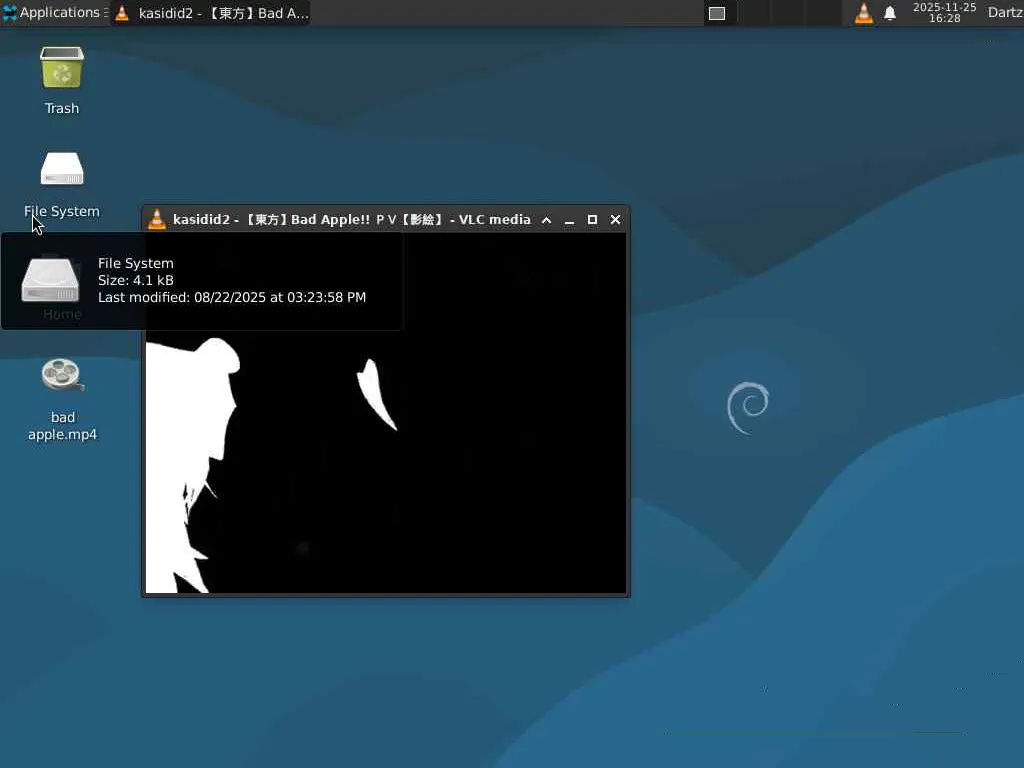Click the VLC cone tray icon

point(863,13)
